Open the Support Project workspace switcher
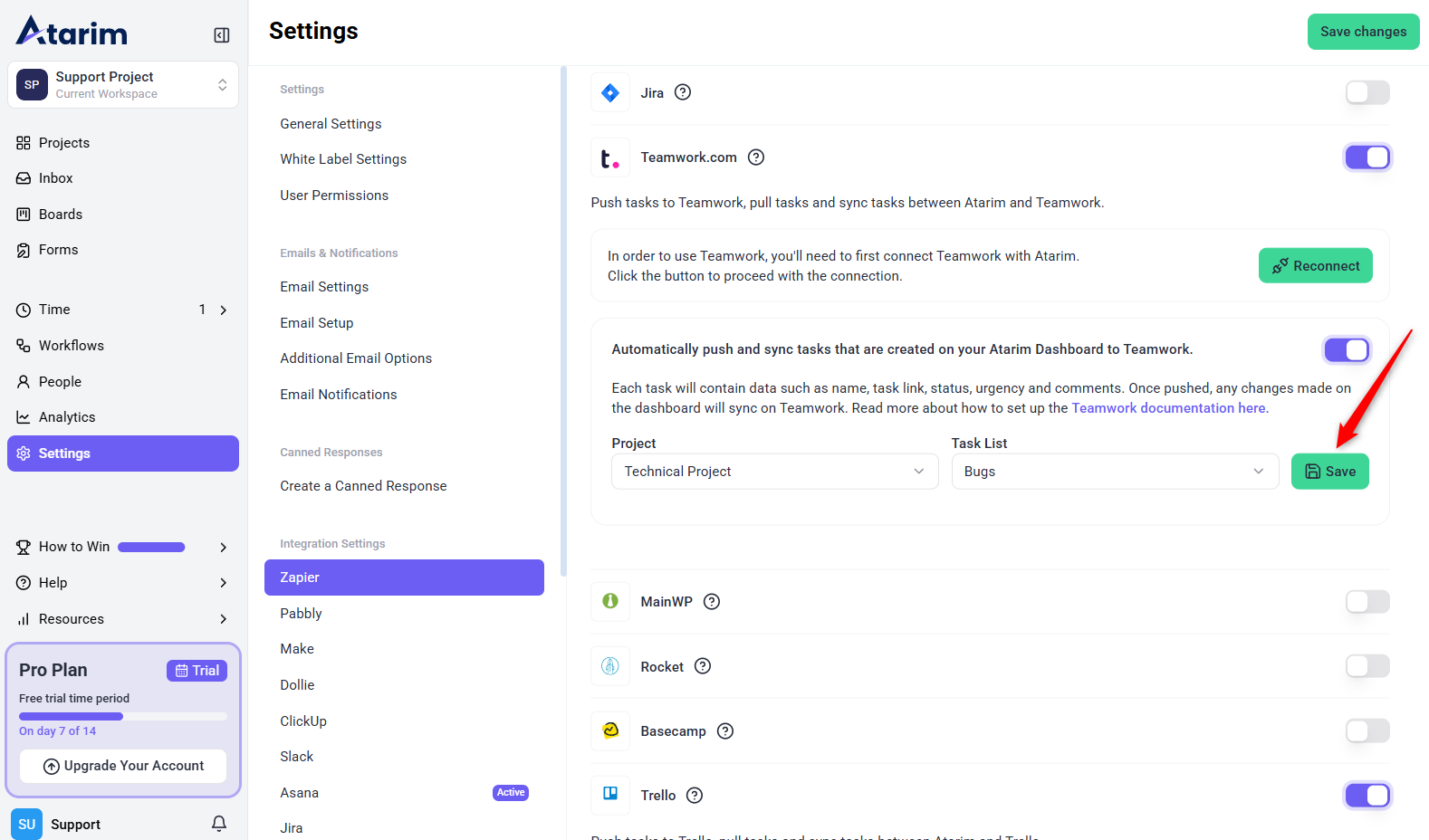1429x840 pixels. [123, 85]
